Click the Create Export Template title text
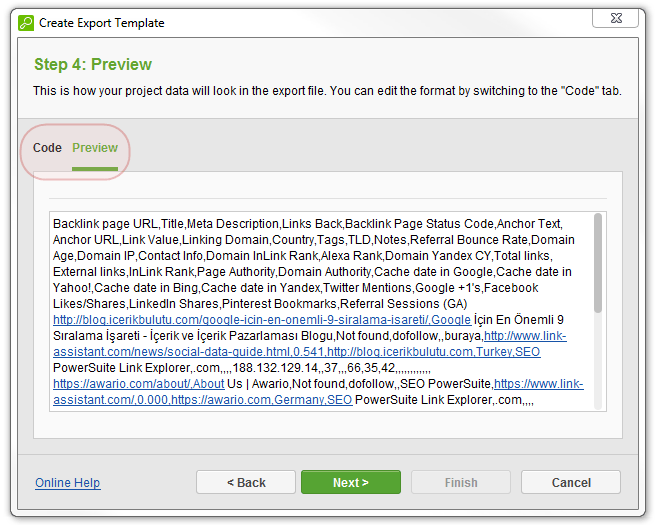This screenshot has width=655, height=525. point(102,23)
